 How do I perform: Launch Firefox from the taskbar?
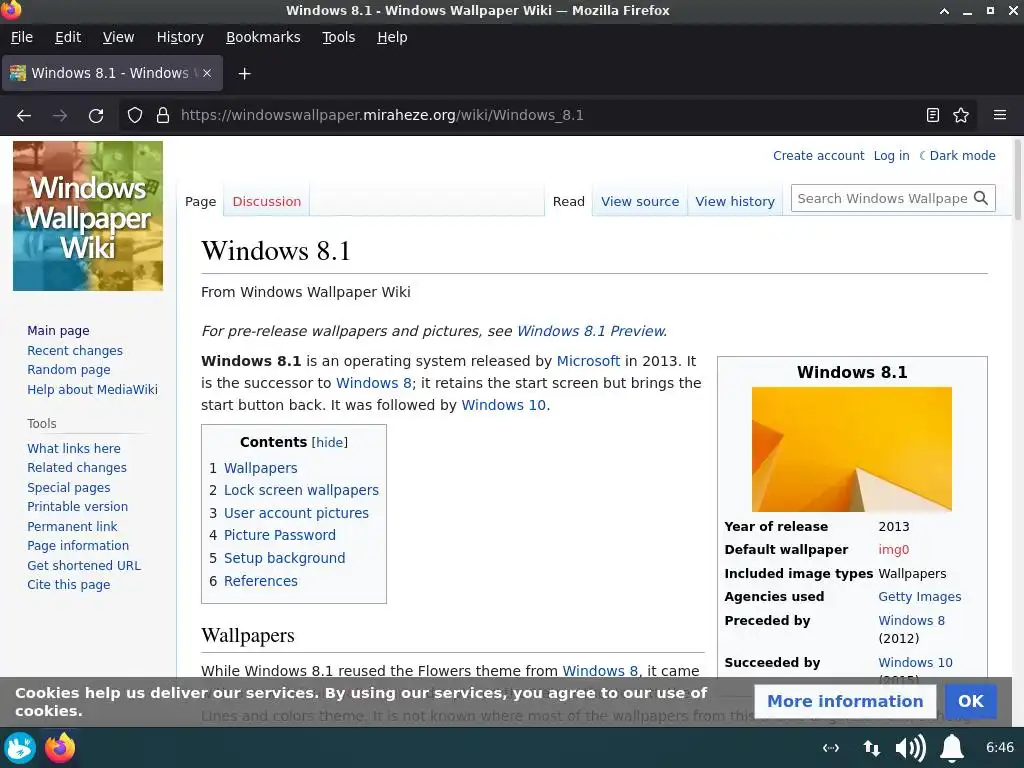60,748
